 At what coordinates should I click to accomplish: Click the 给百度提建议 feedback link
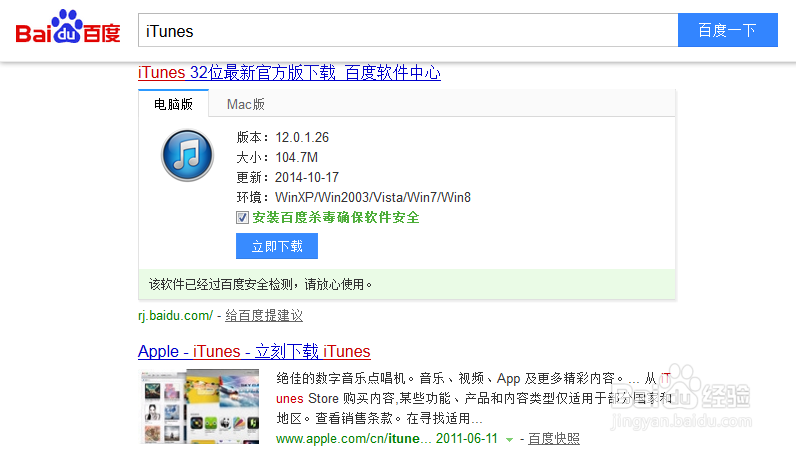264,315
